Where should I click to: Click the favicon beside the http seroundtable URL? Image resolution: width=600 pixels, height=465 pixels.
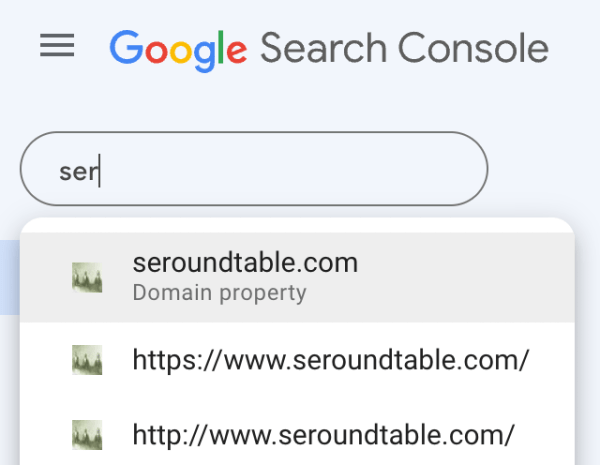[x=87, y=435]
